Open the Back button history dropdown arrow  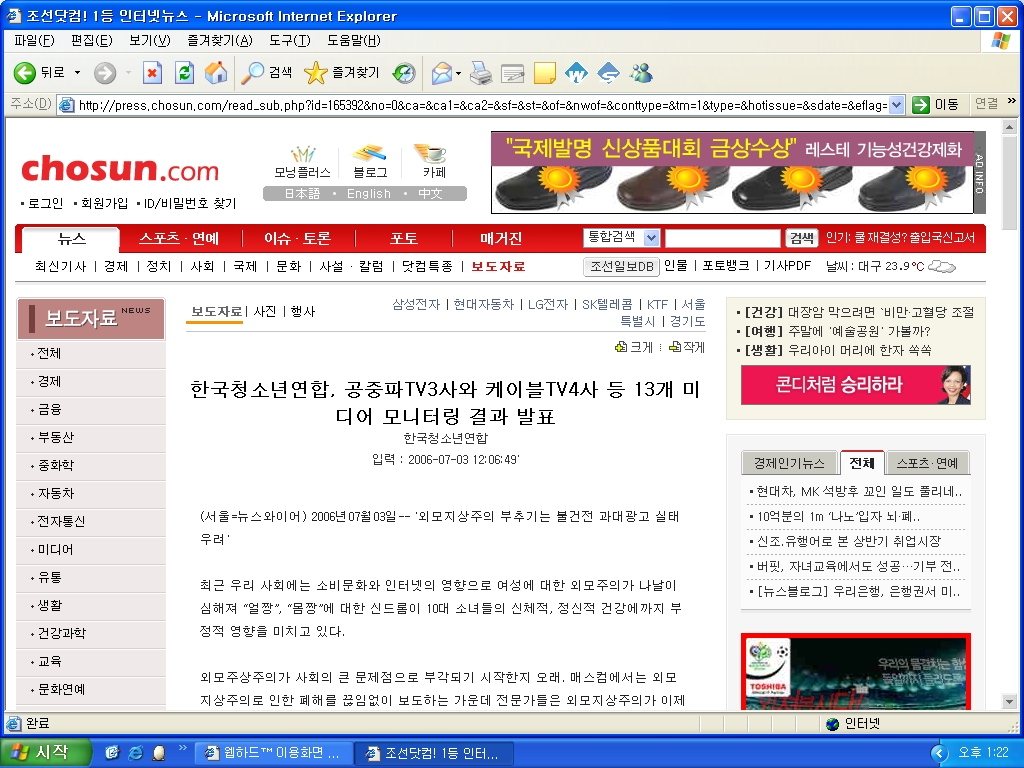(77, 72)
